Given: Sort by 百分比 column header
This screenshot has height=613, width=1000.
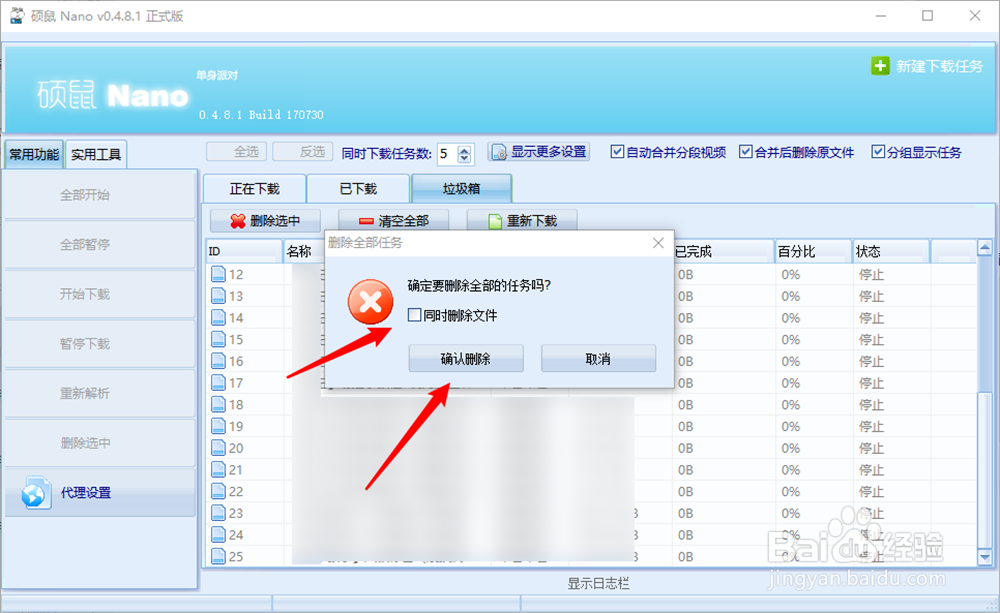Looking at the screenshot, I should (813, 251).
